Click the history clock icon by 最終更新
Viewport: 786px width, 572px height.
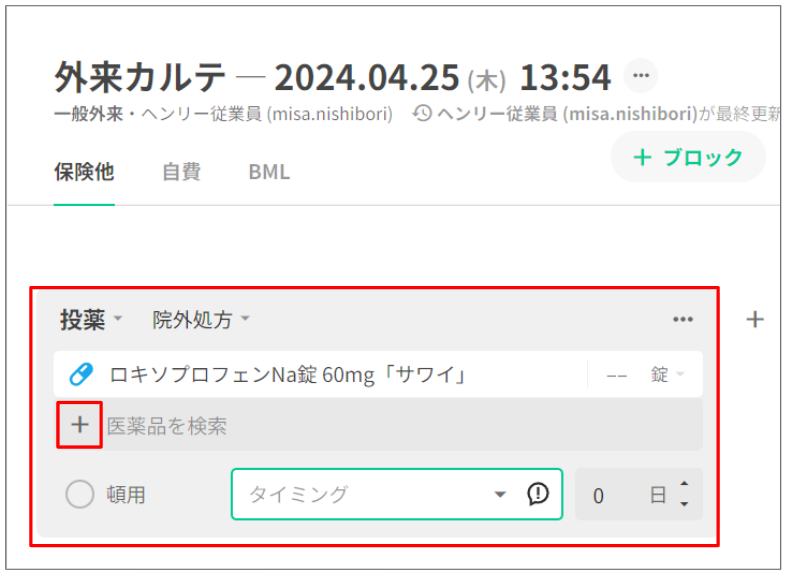[x=422, y=113]
